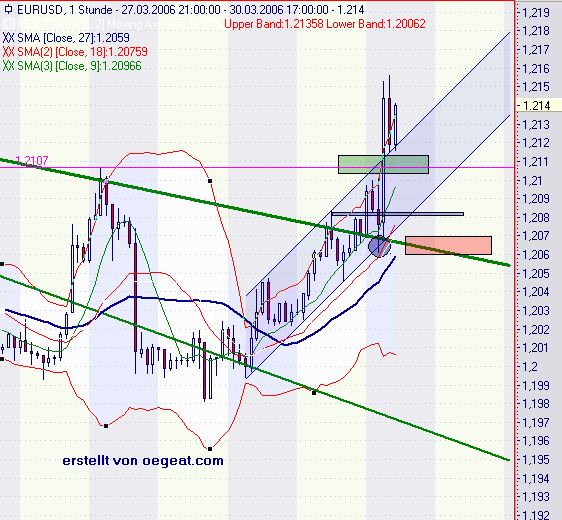Click the 1,195 price axis label
The width and height of the screenshot is (562, 520).
(x=536, y=460)
